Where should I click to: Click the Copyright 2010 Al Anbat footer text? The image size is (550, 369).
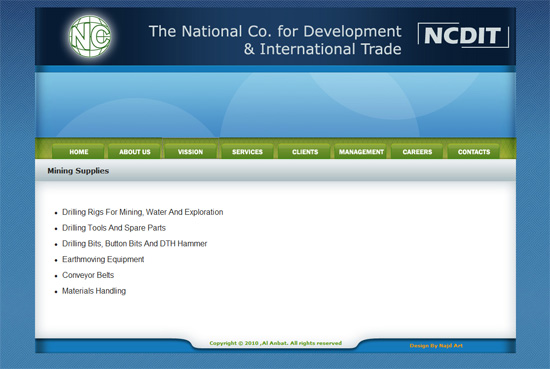(275, 343)
